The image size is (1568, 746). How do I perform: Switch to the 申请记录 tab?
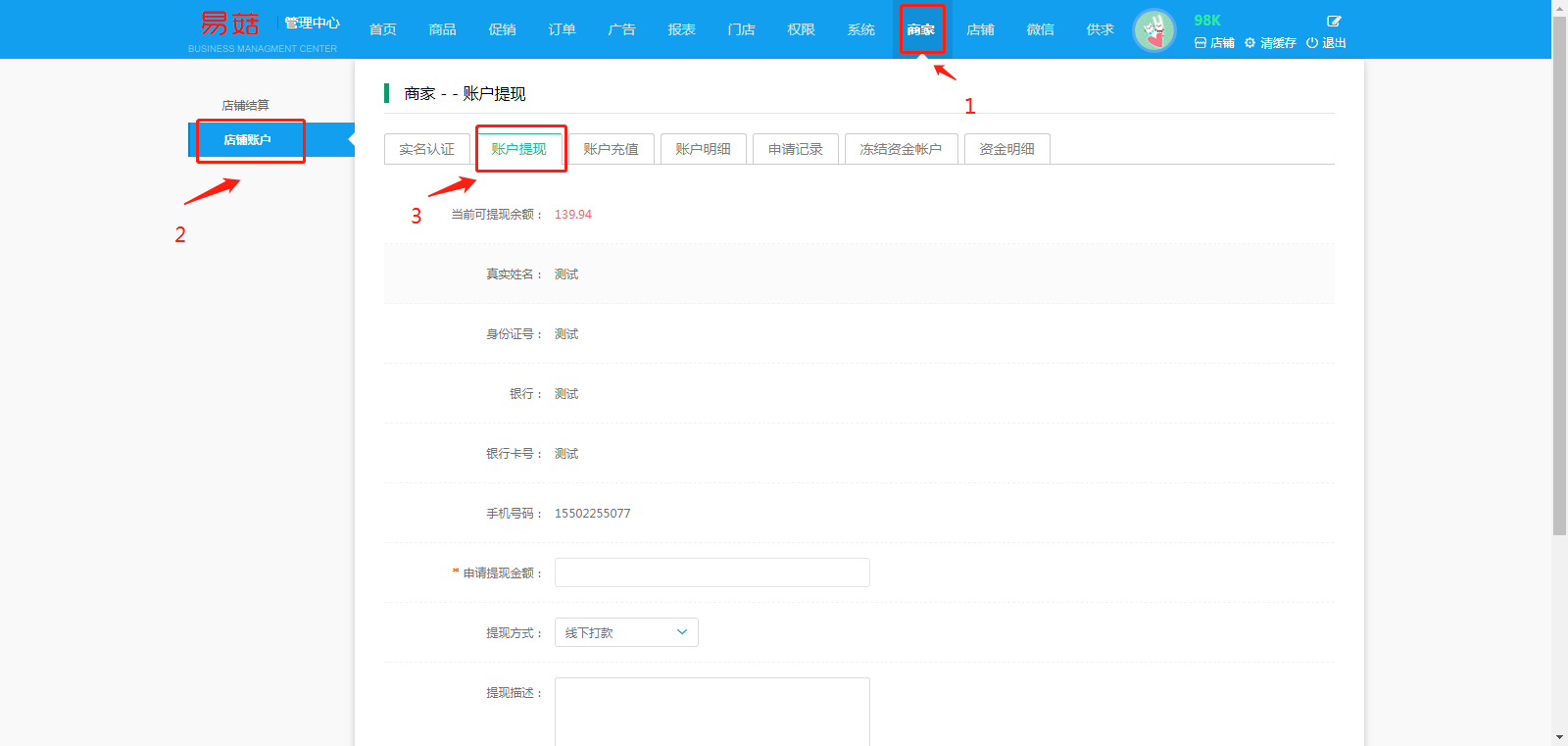(x=796, y=149)
